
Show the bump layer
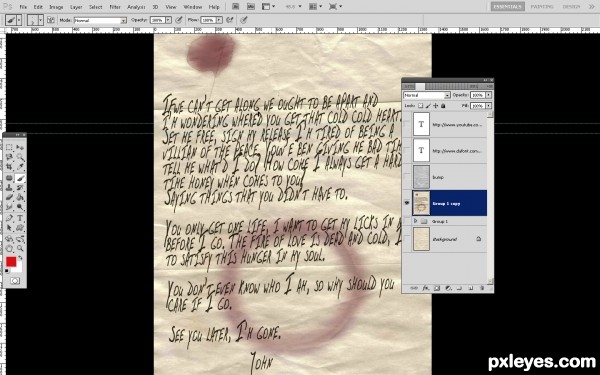tap(407, 177)
